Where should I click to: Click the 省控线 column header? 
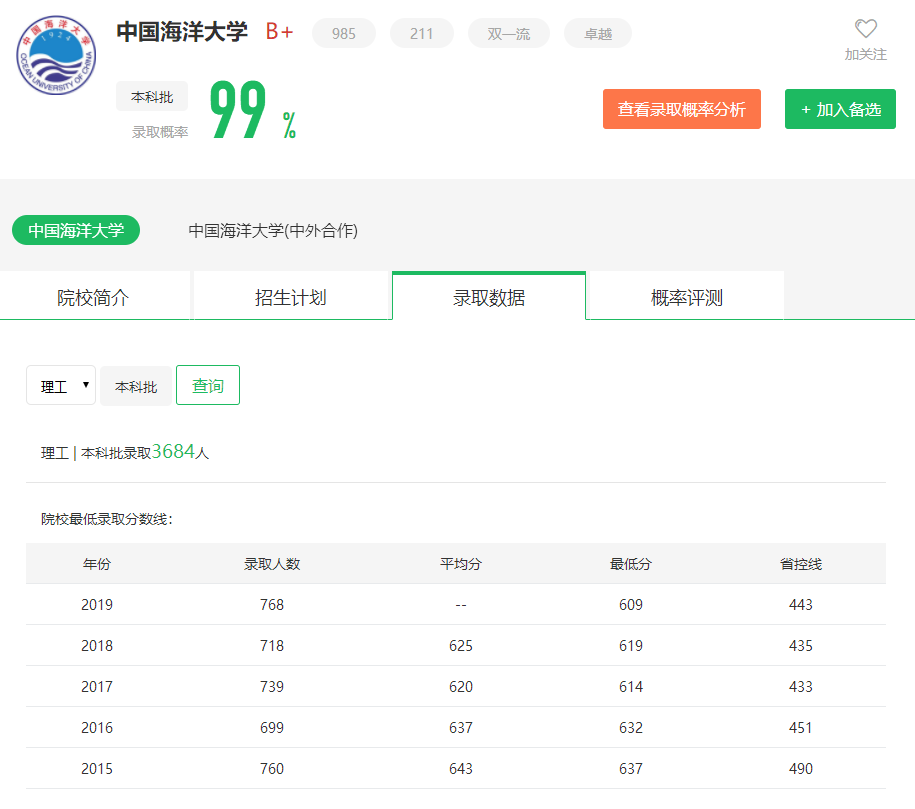tap(801, 564)
